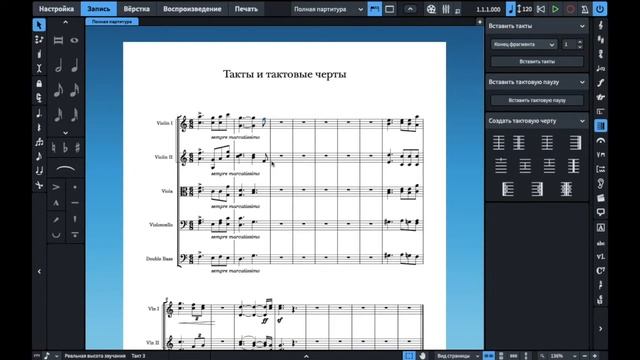
Task: Choose the whole note duration
Action: (74, 40)
